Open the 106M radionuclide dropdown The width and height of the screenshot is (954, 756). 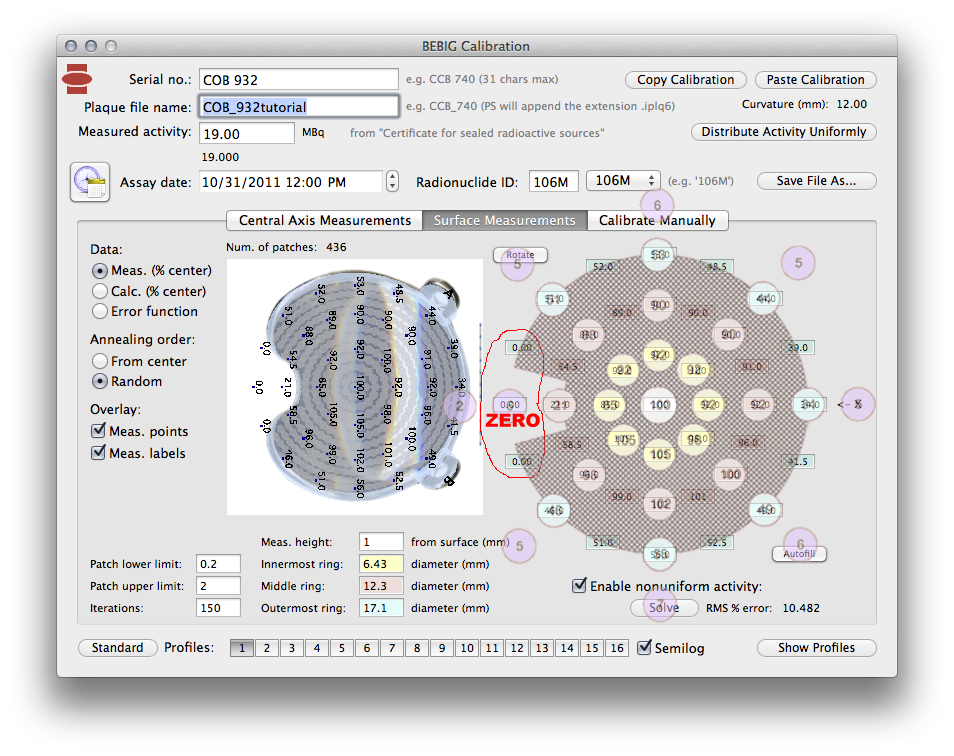click(x=623, y=181)
